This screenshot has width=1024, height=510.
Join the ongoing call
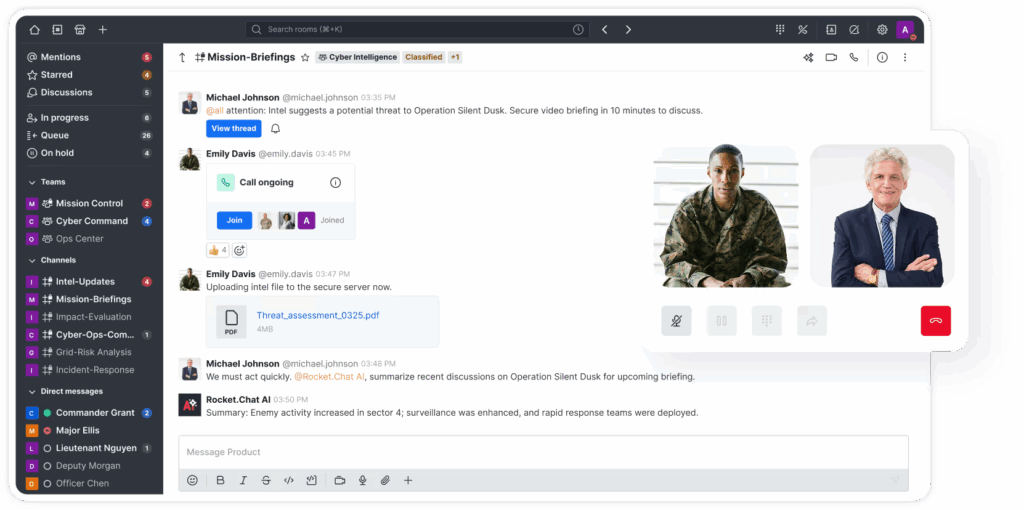click(234, 220)
